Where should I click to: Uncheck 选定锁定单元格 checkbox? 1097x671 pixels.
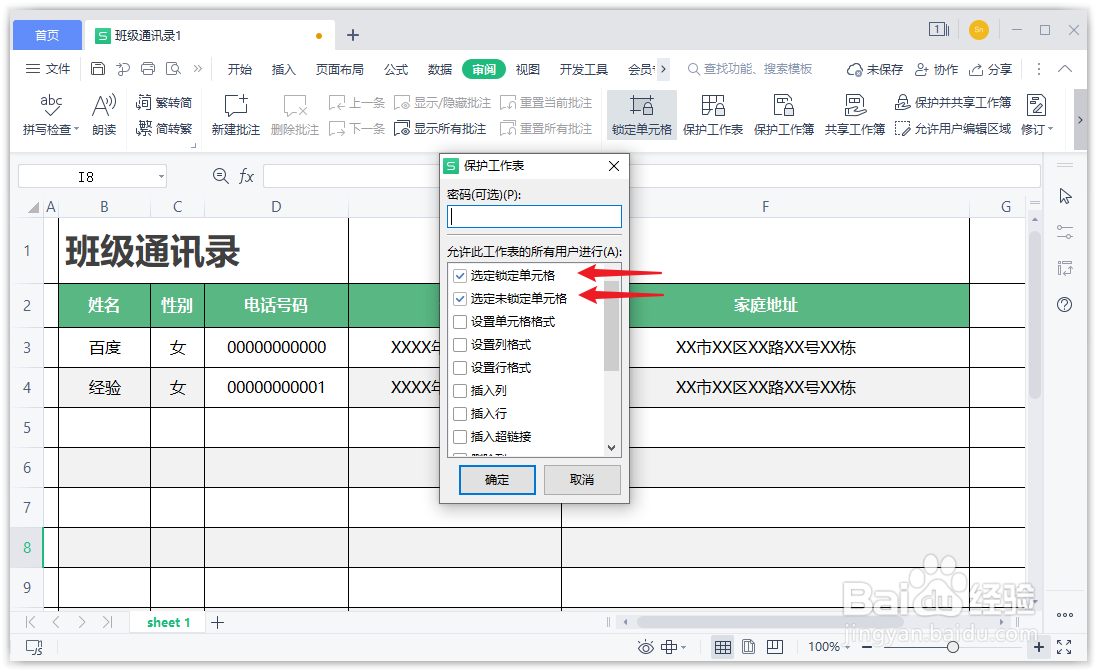pyautogui.click(x=460, y=276)
